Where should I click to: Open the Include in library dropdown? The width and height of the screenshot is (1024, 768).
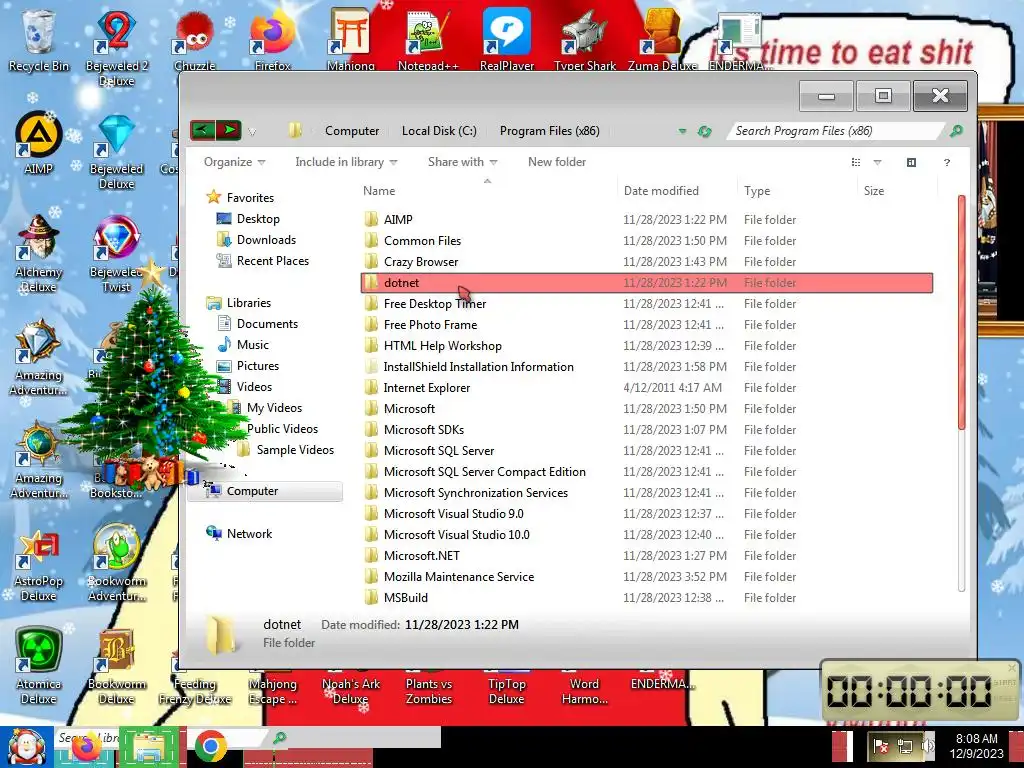pyautogui.click(x=346, y=162)
